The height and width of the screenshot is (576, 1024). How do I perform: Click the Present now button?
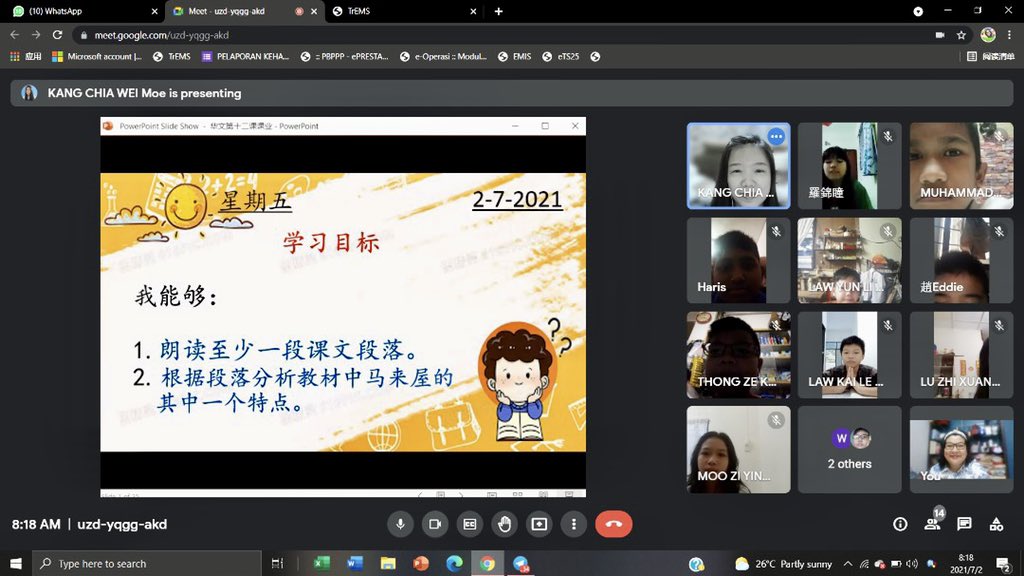point(539,524)
